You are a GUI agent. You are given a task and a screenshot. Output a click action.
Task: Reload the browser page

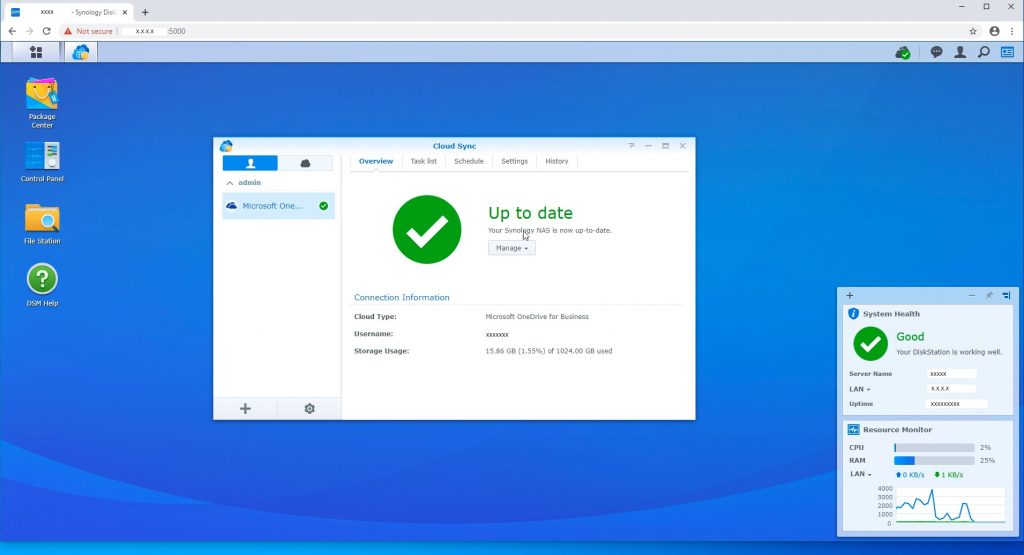[x=46, y=31]
